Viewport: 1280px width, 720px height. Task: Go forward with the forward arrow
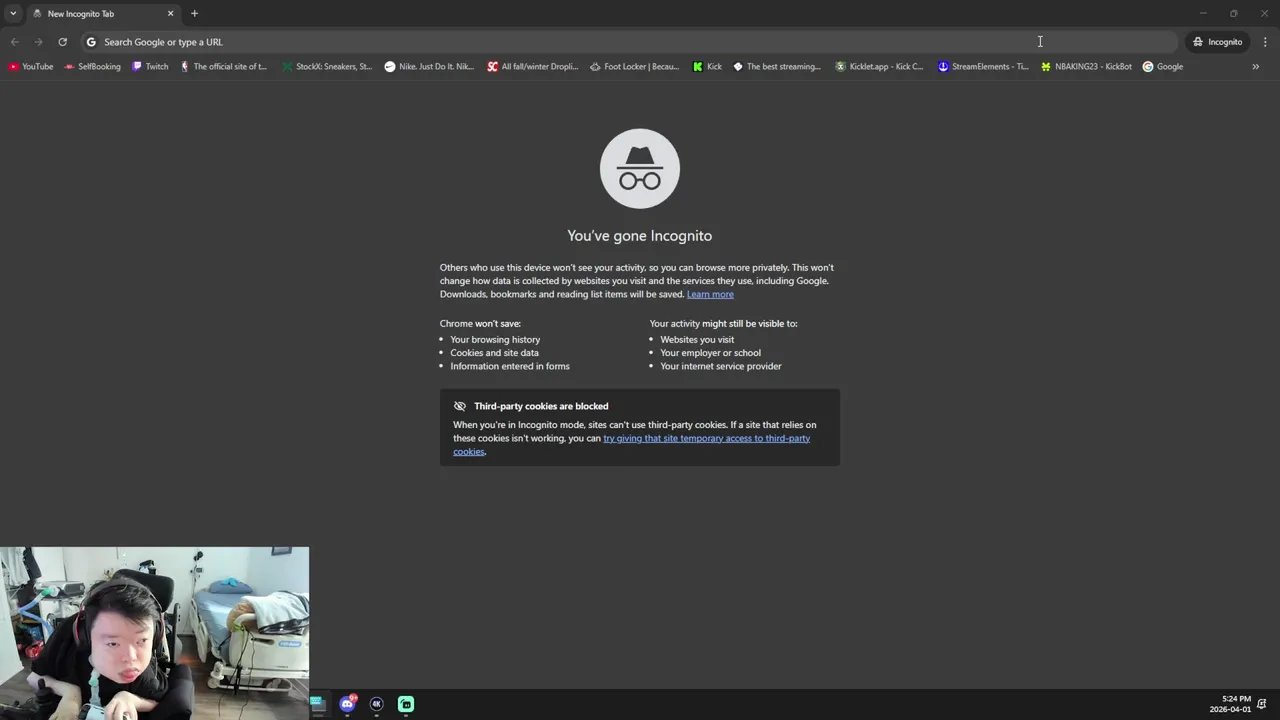pos(38,42)
